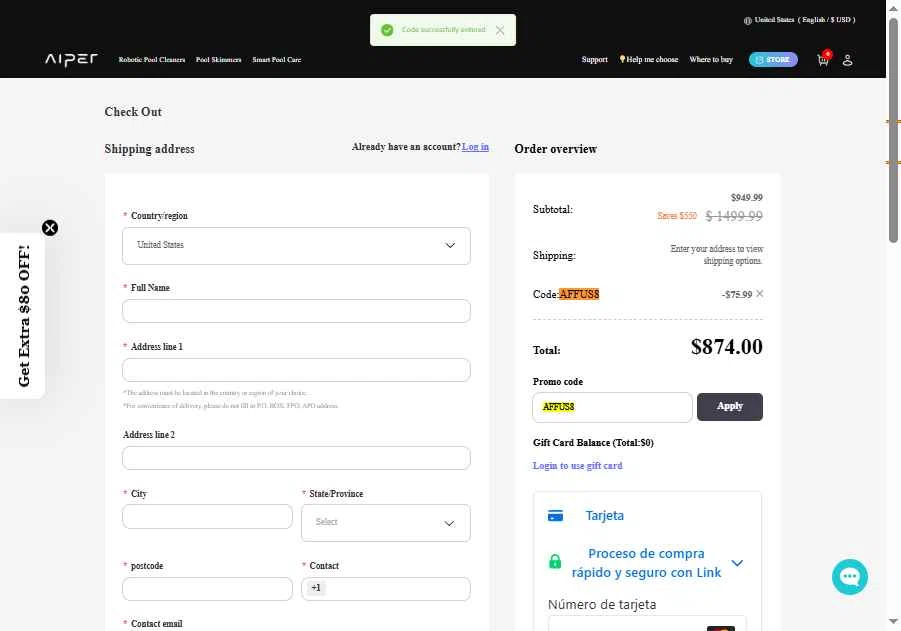Image resolution: width=901 pixels, height=631 pixels.
Task: Open the State/Province select dropdown
Action: click(x=386, y=523)
